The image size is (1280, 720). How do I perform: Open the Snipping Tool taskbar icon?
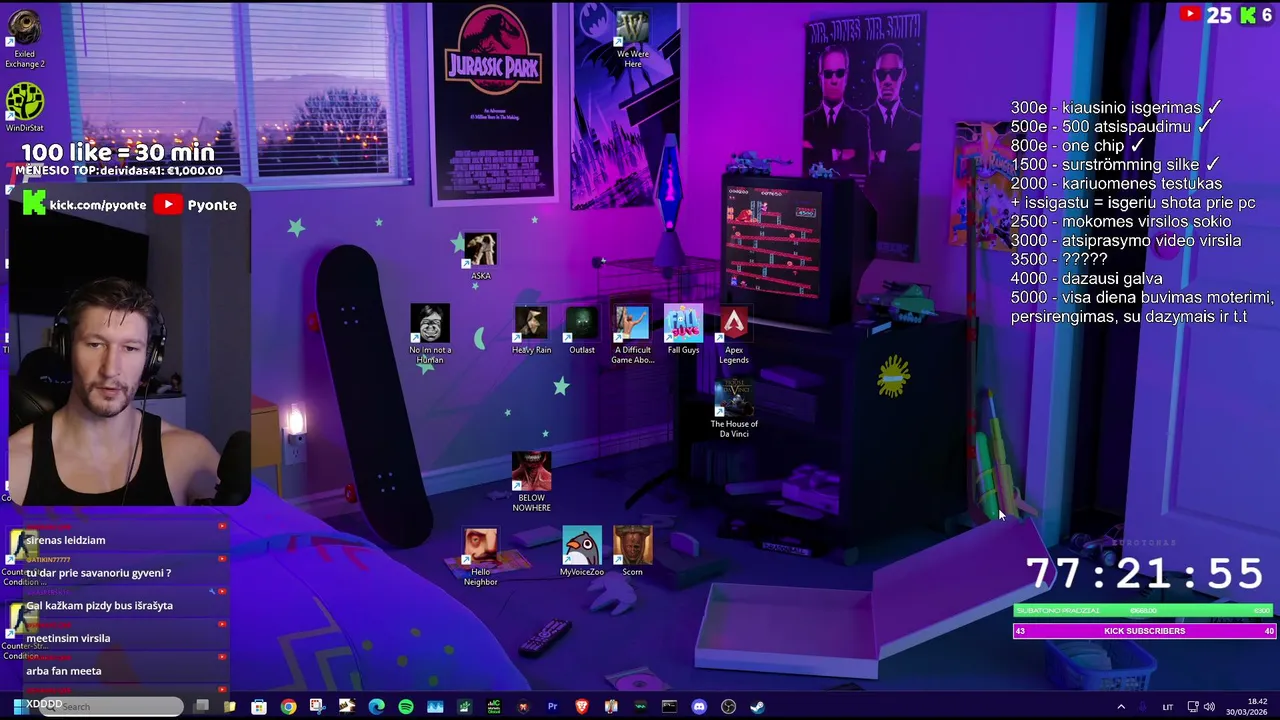click(x=317, y=707)
